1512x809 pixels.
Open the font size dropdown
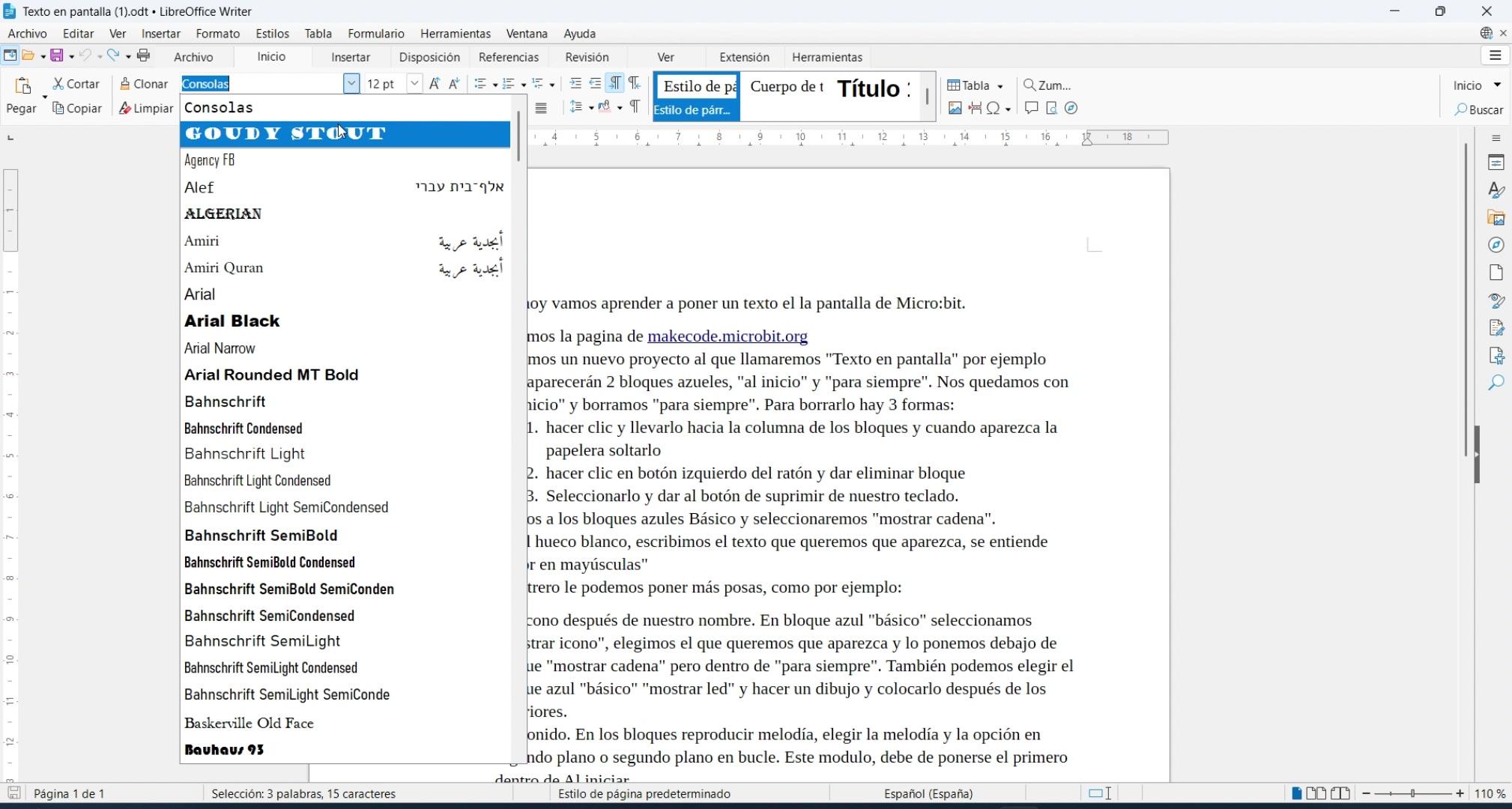(x=414, y=84)
